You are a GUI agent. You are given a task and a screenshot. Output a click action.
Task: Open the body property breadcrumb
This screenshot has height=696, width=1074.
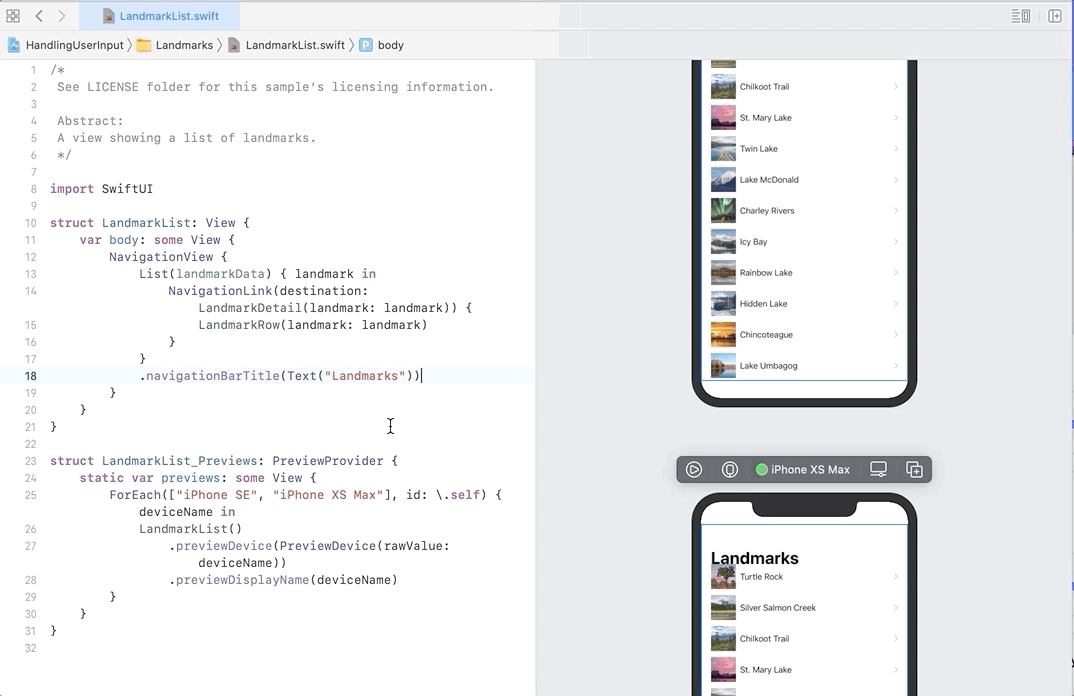[x=382, y=45]
